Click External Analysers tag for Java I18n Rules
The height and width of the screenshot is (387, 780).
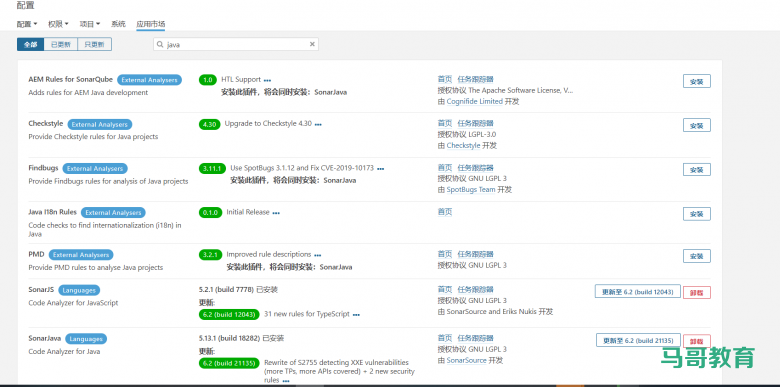pyautogui.click(x=113, y=212)
